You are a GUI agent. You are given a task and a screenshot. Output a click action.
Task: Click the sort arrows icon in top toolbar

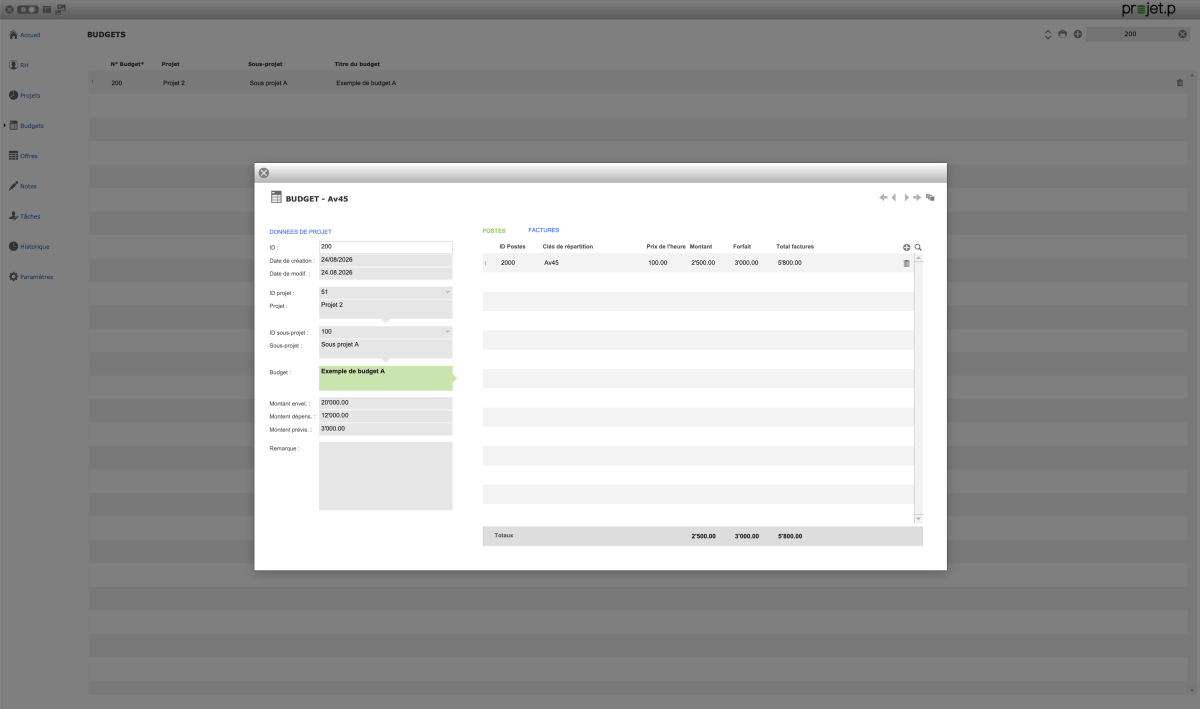tap(1048, 34)
